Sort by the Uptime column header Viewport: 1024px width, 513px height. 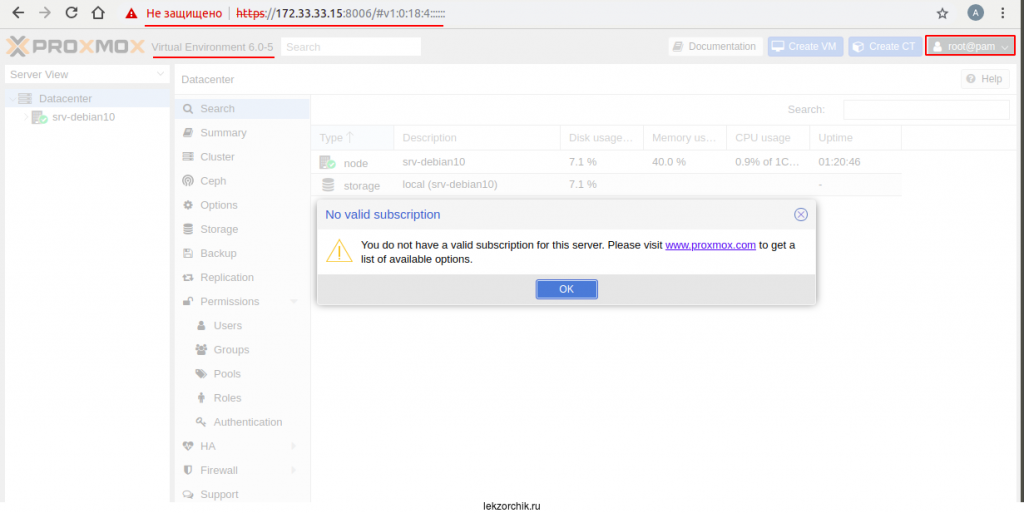tap(856, 138)
